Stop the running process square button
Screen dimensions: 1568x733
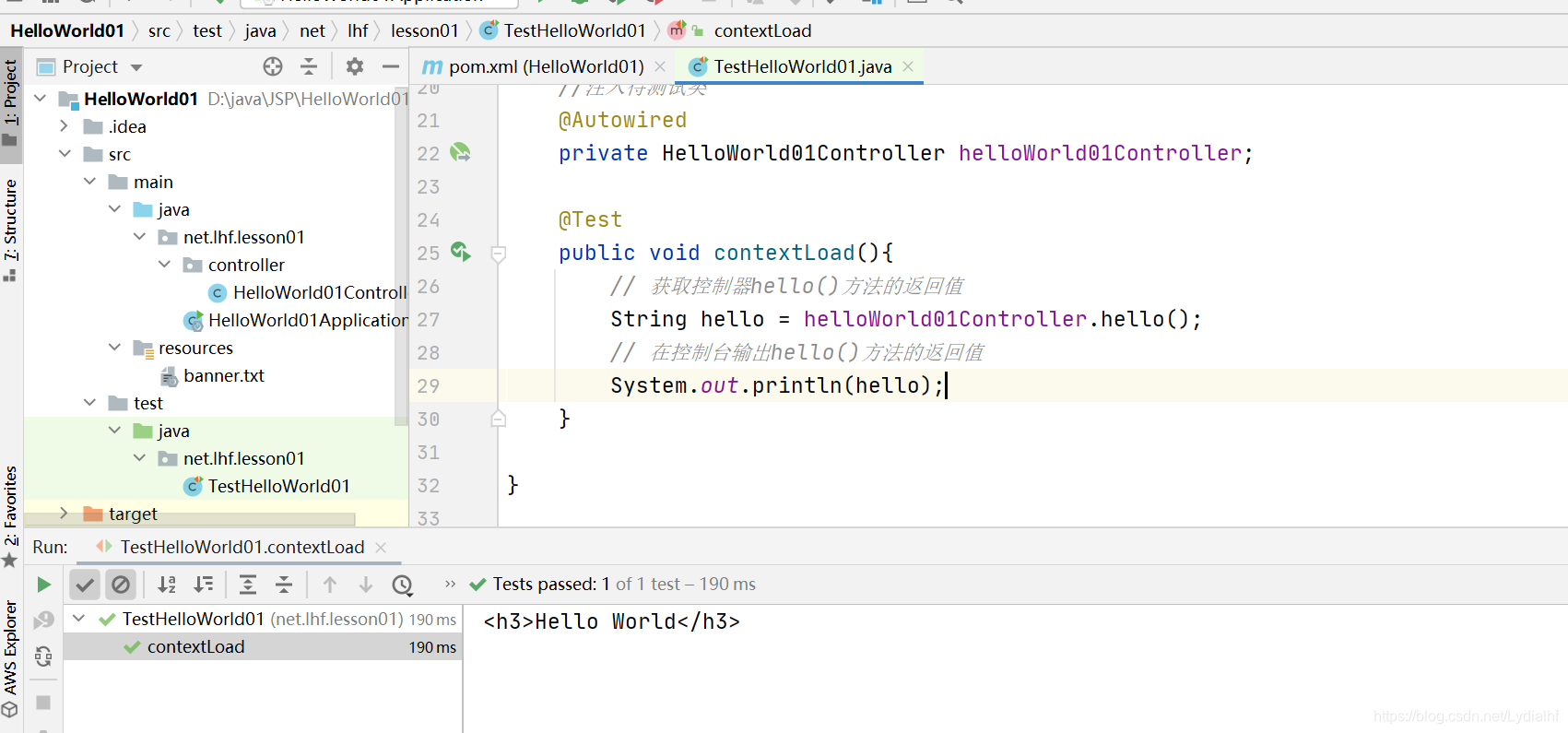(43, 703)
